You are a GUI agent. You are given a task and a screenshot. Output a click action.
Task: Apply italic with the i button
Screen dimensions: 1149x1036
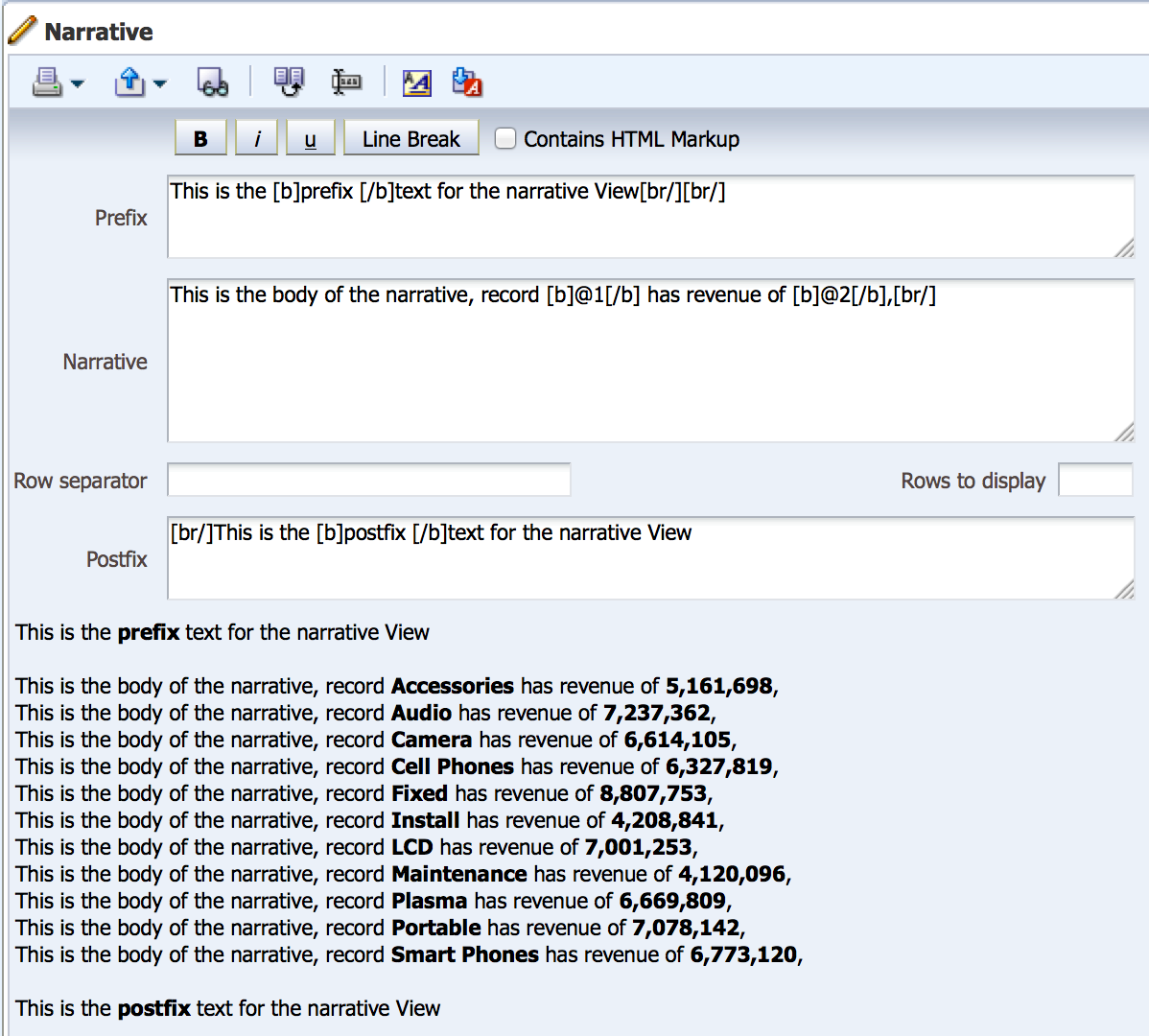[256, 138]
